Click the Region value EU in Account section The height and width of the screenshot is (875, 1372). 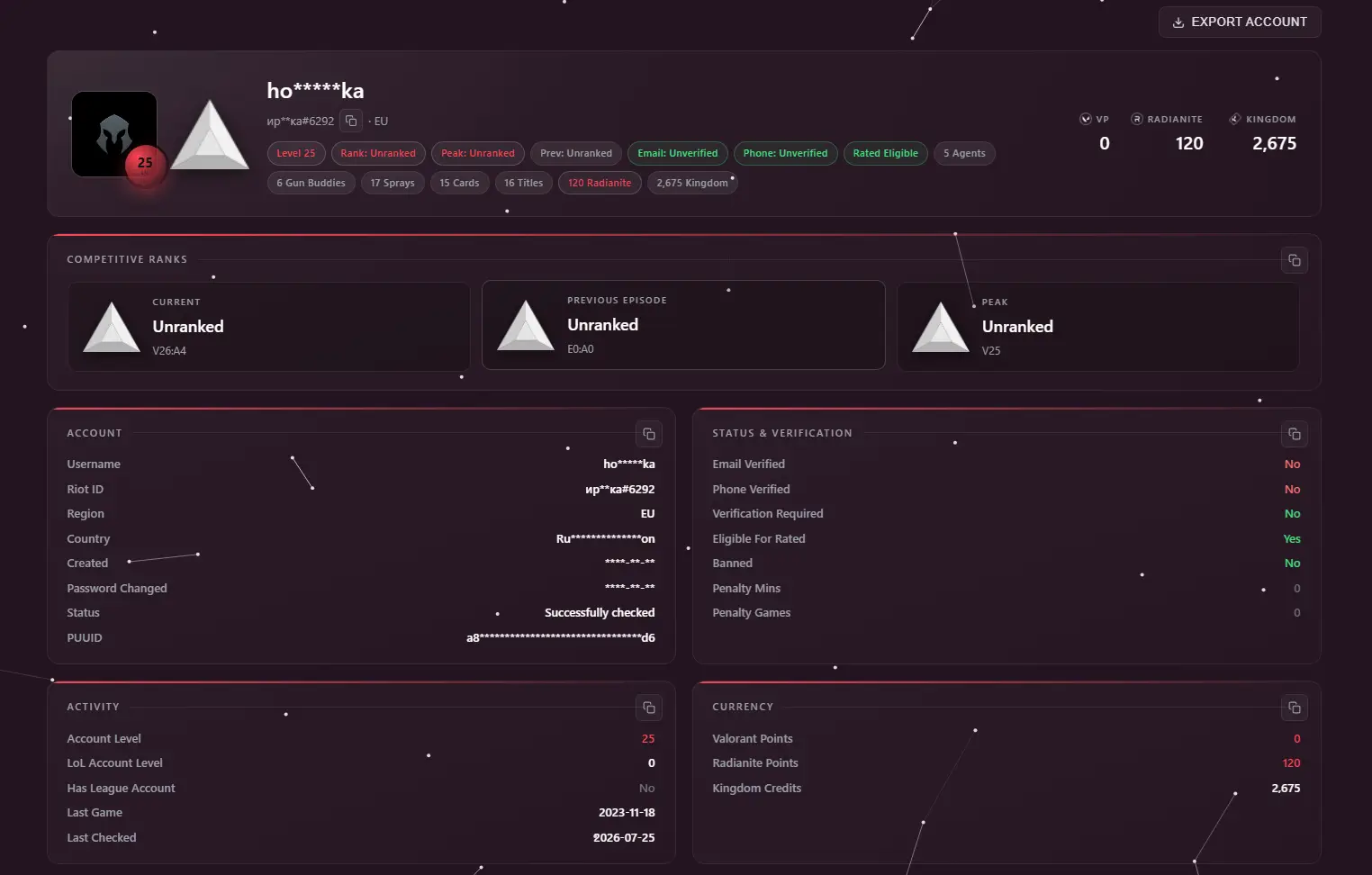tap(648, 514)
